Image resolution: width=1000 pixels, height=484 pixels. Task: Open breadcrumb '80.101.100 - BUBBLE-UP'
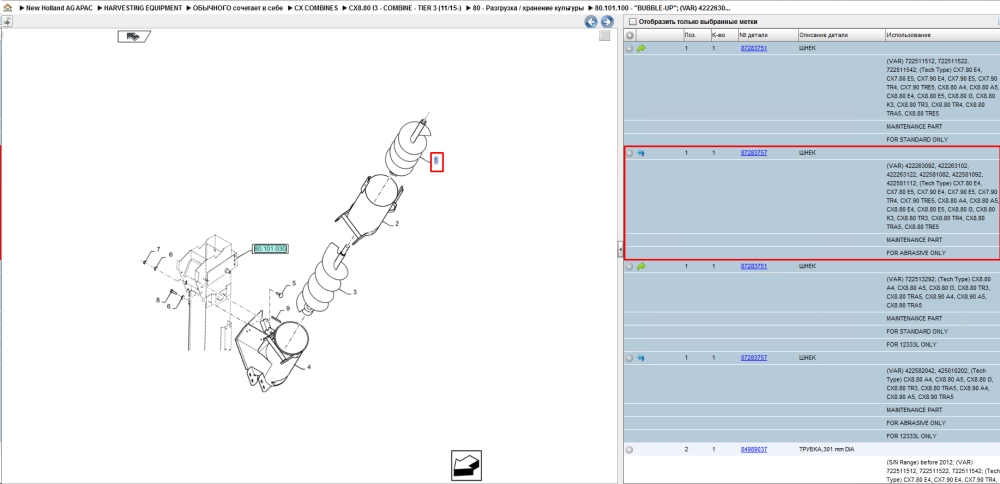pos(663,8)
